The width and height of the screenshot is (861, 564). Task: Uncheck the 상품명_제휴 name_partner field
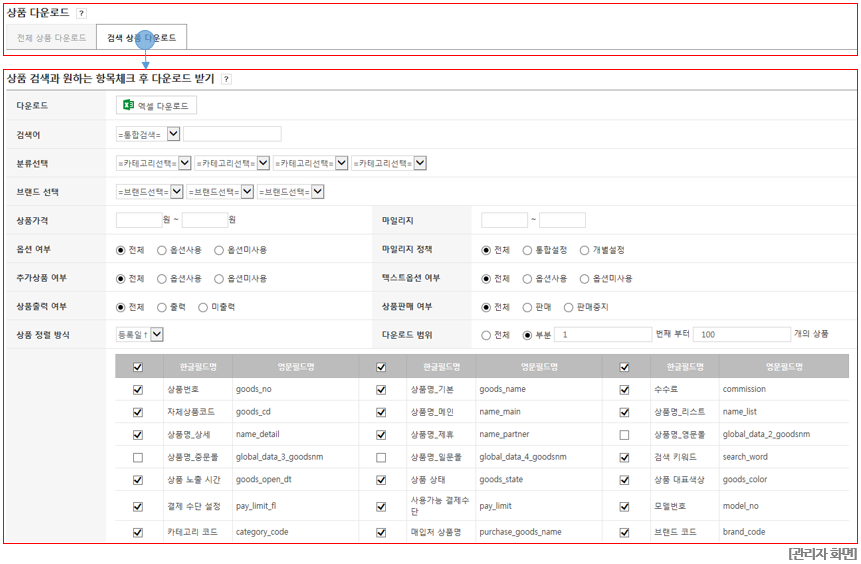click(x=381, y=435)
